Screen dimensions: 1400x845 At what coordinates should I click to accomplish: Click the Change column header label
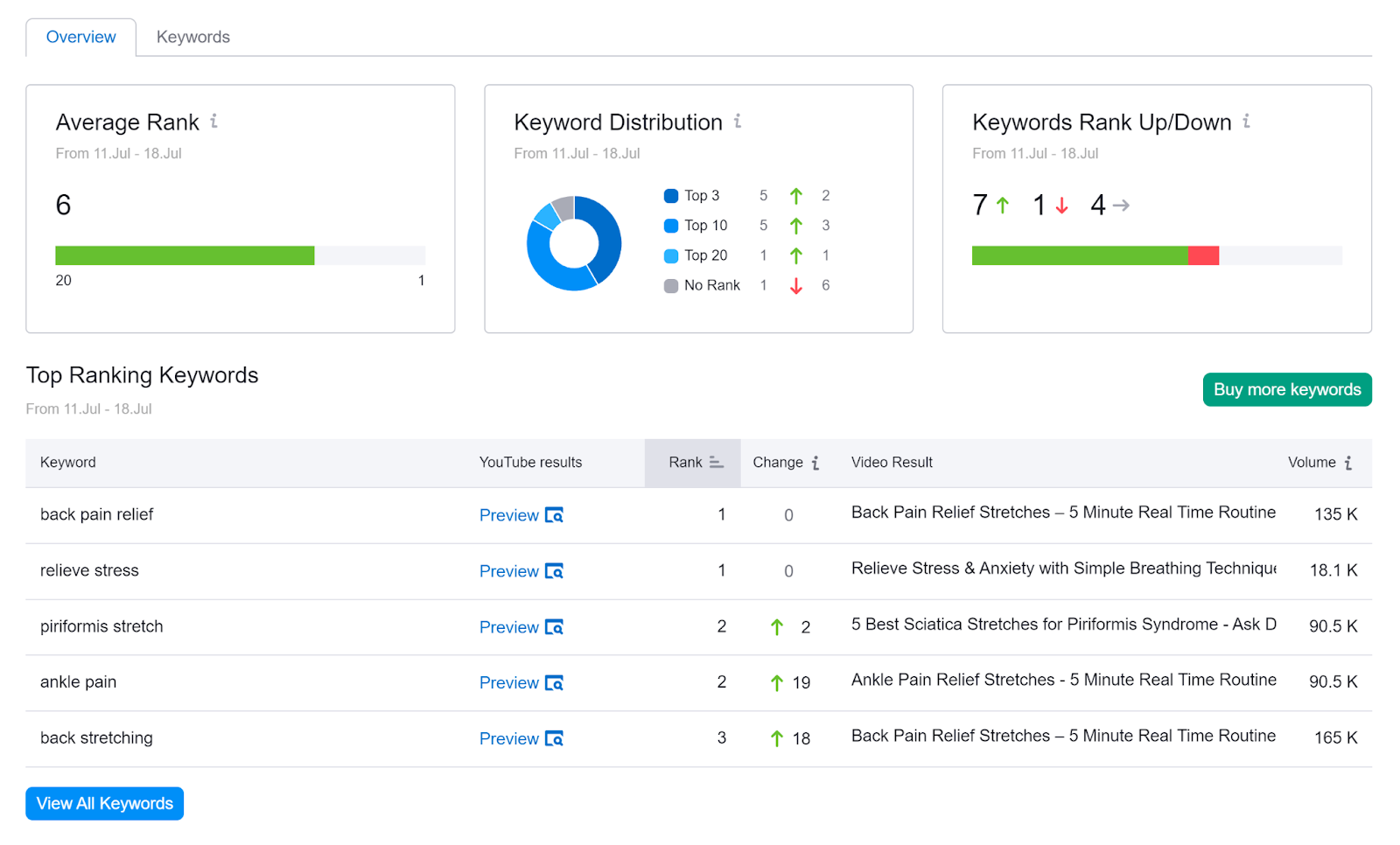click(778, 462)
